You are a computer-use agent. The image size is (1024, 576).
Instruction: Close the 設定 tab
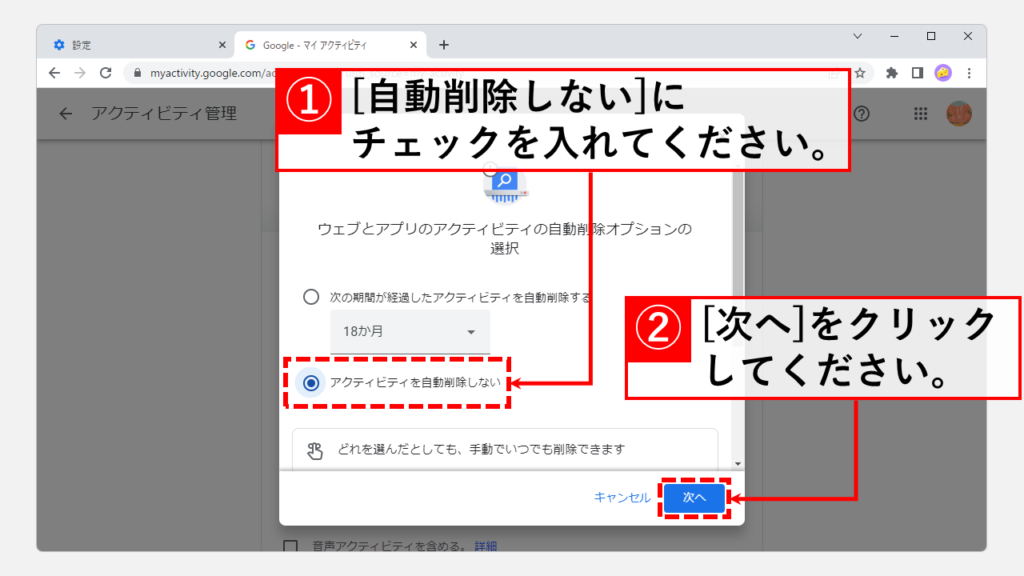222,45
